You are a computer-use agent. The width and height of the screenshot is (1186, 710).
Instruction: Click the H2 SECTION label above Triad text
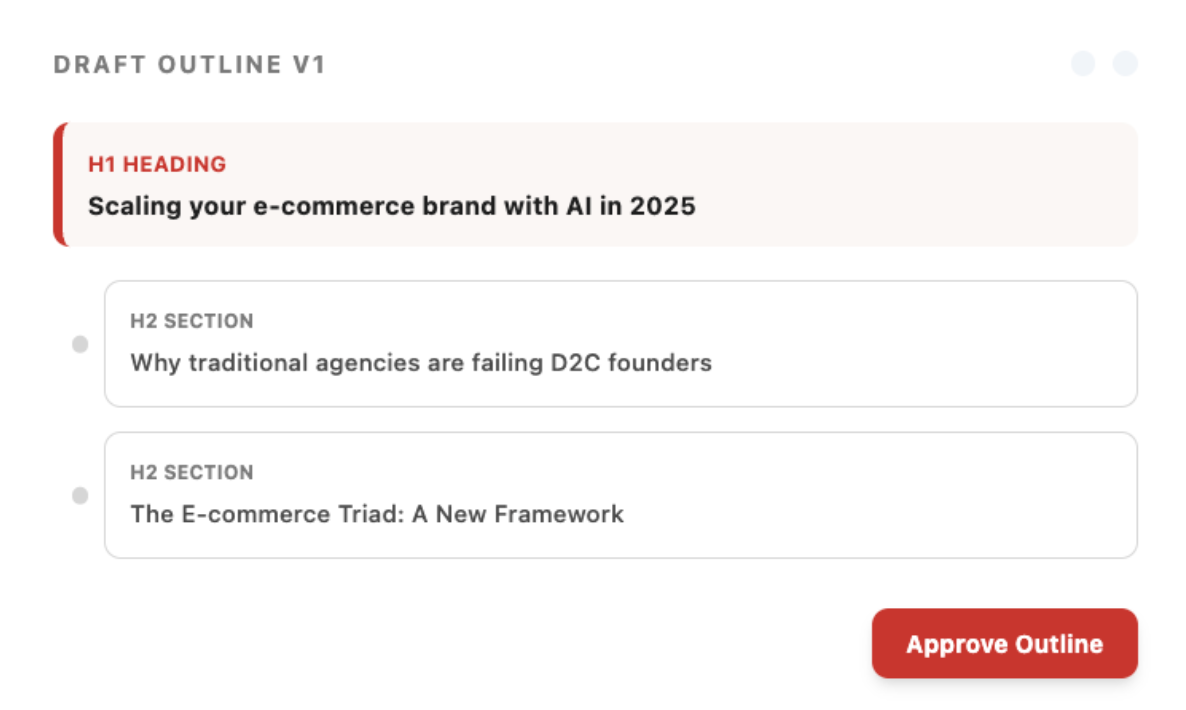[191, 472]
